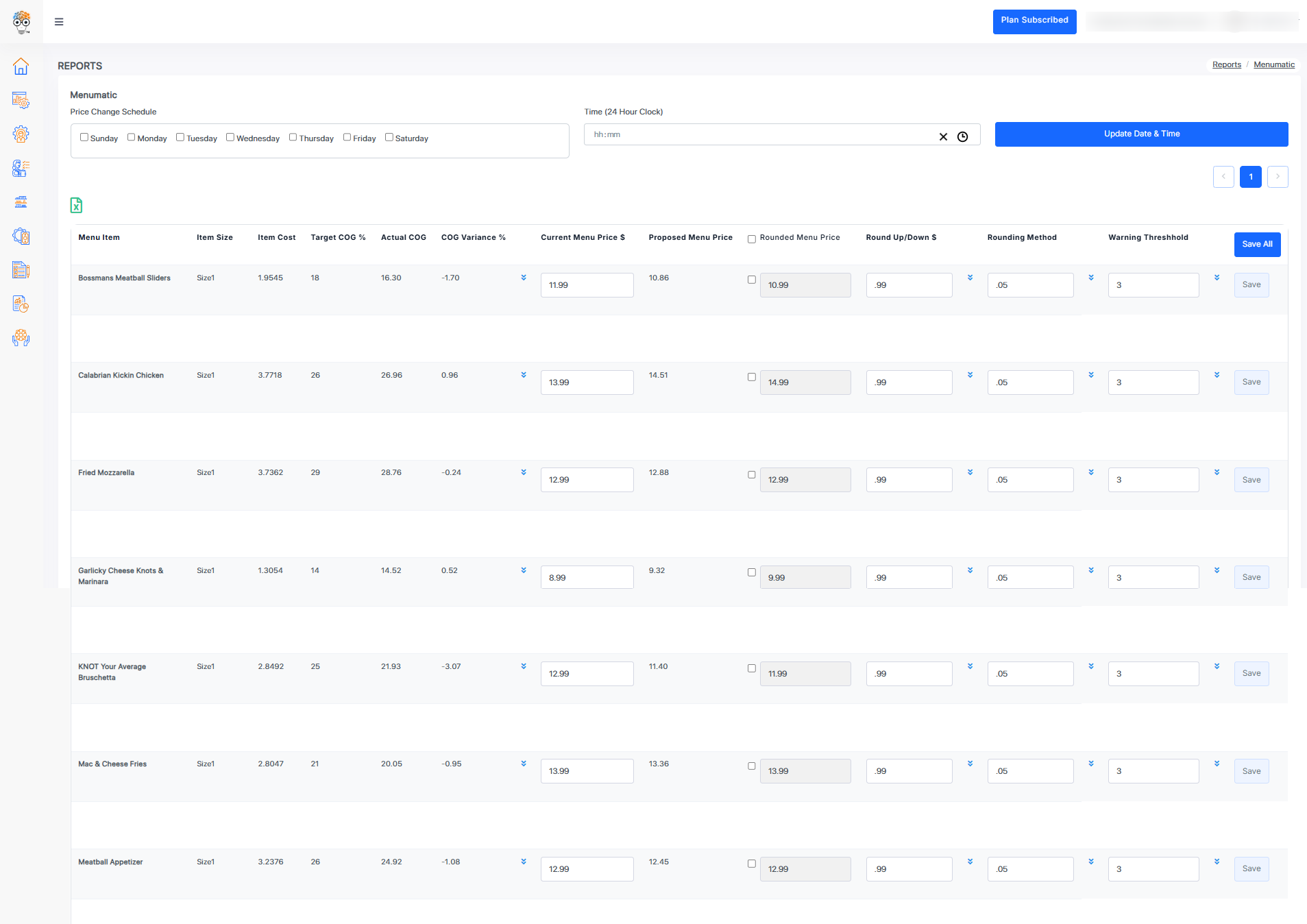Check rounded price box for Mac & Cheese Fries
Image resolution: width=1307 pixels, height=924 pixels.
click(x=751, y=766)
